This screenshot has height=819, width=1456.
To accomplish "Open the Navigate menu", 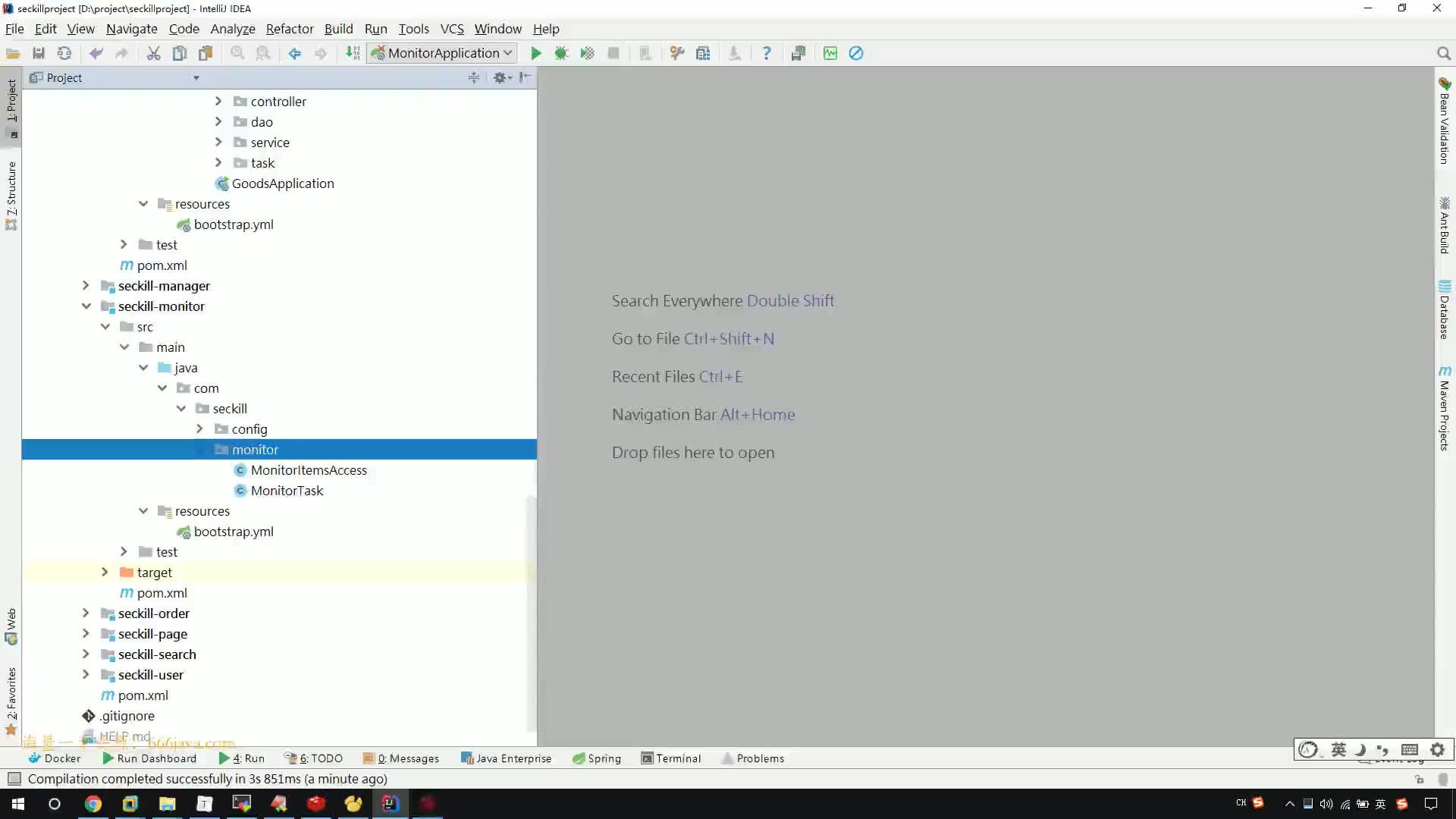I will click(x=132, y=29).
